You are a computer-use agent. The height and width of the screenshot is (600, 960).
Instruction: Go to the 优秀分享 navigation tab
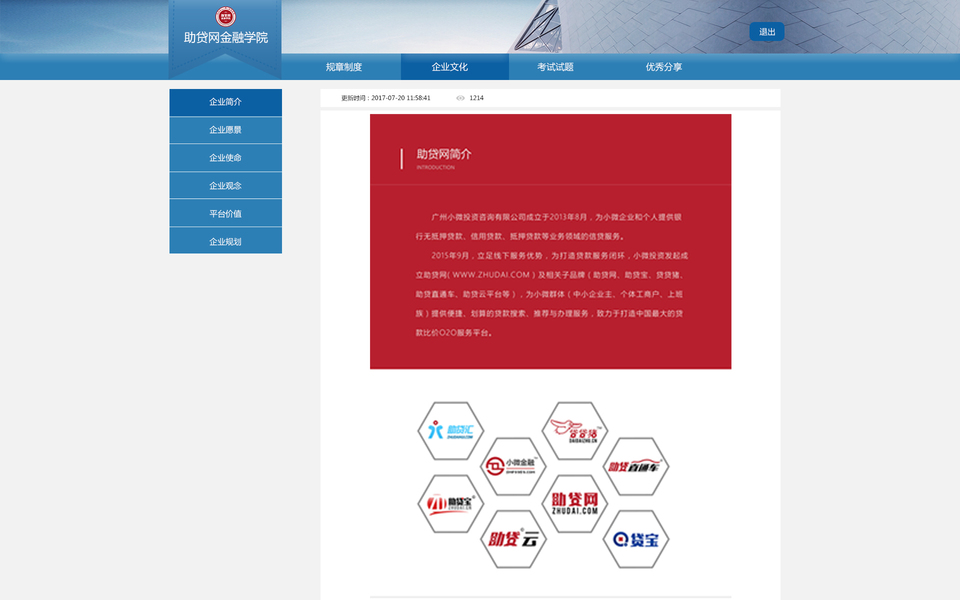tap(664, 67)
